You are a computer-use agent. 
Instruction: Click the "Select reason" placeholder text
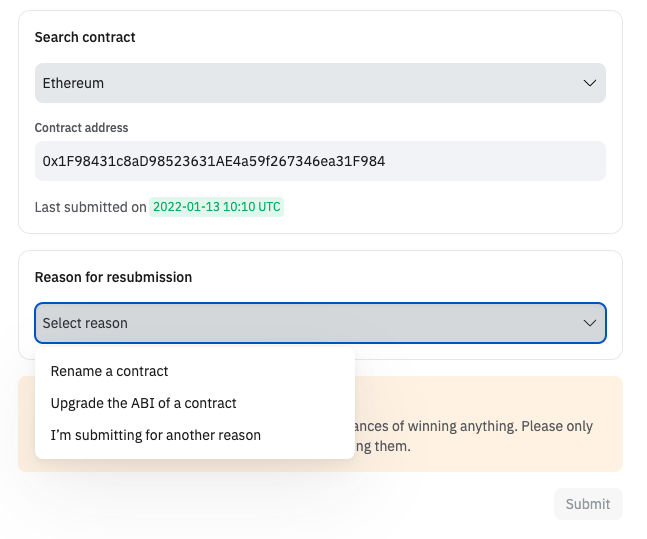[x=85, y=323]
